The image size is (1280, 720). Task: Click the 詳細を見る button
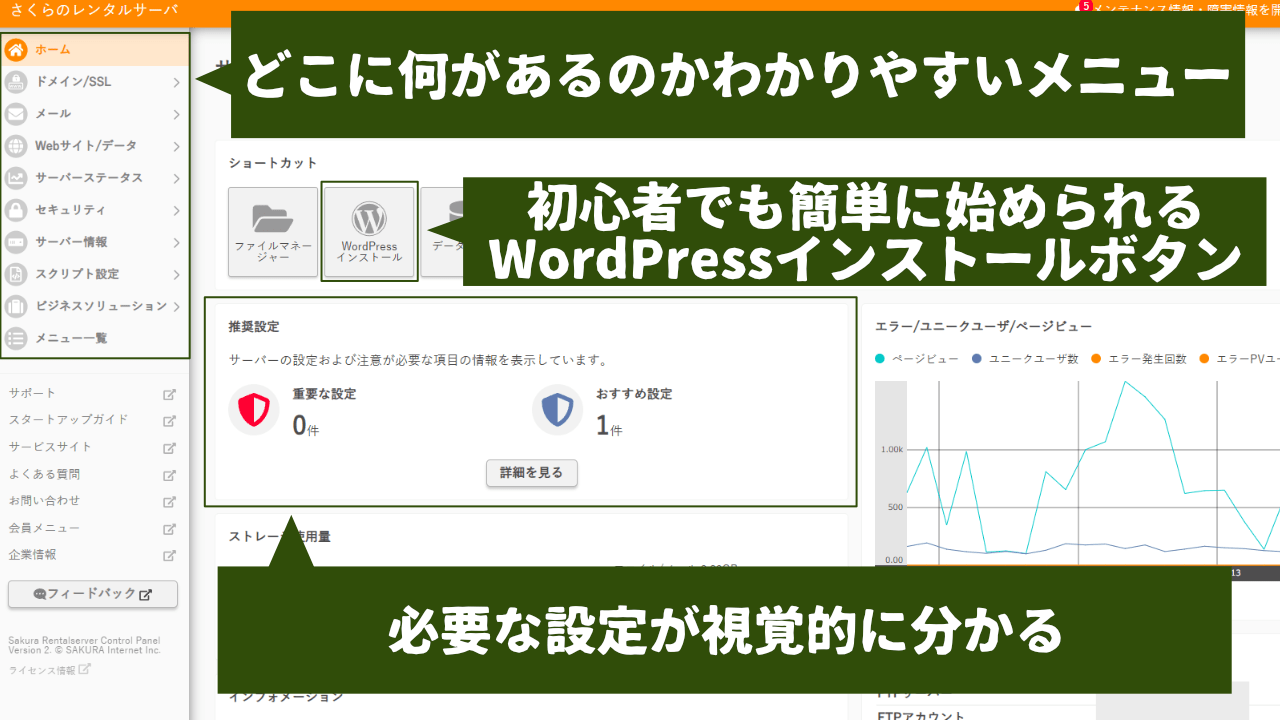(x=532, y=473)
